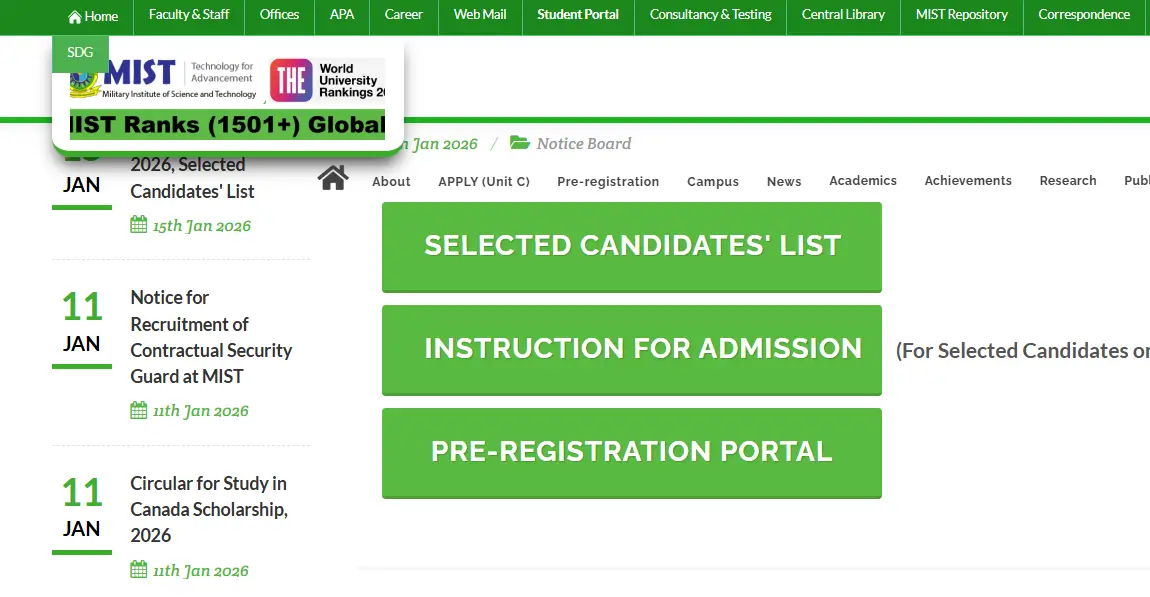Expand the Academics navigation entry
Viewport: 1150px width, 597px height.
pyautogui.click(x=862, y=180)
